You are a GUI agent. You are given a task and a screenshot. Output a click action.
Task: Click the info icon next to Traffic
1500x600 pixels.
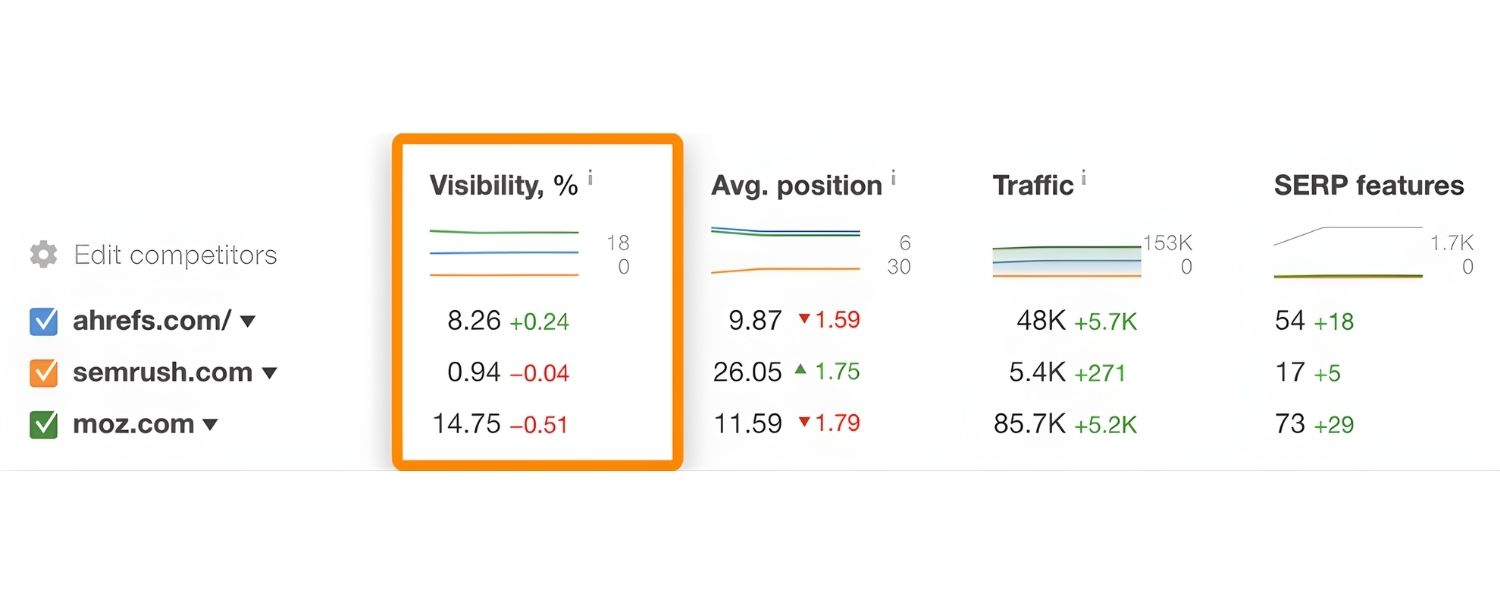pos(1084,179)
